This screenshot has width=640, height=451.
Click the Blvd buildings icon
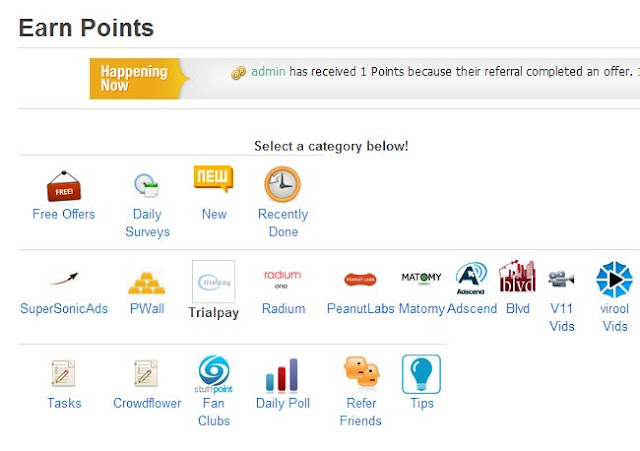[x=517, y=279]
